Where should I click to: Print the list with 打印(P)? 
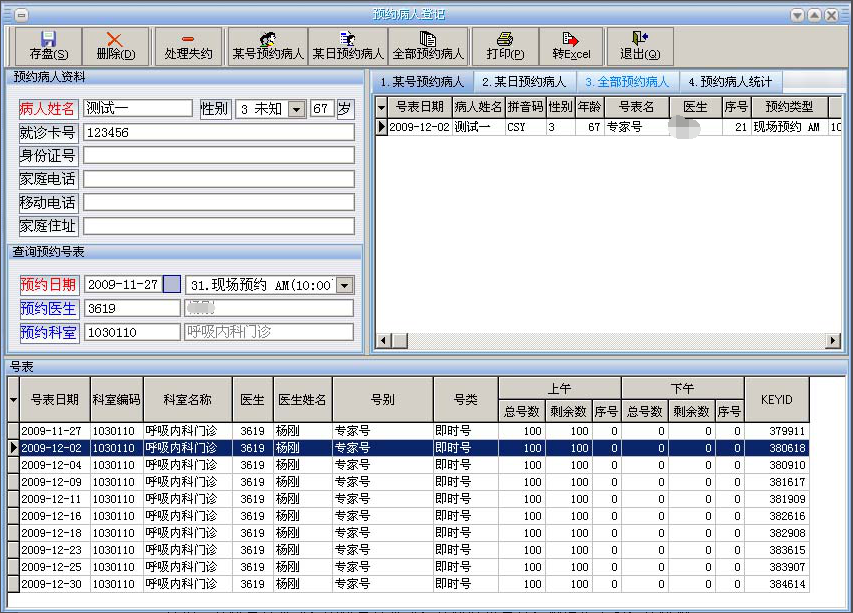[505, 46]
